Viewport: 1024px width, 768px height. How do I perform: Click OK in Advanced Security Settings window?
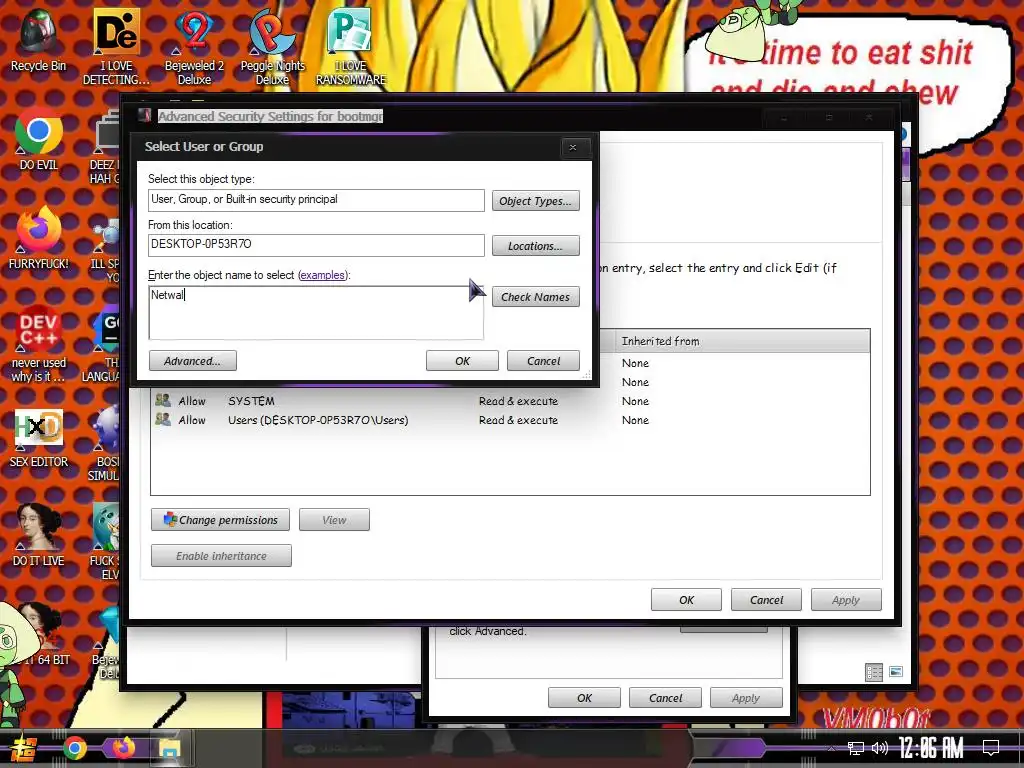point(686,600)
